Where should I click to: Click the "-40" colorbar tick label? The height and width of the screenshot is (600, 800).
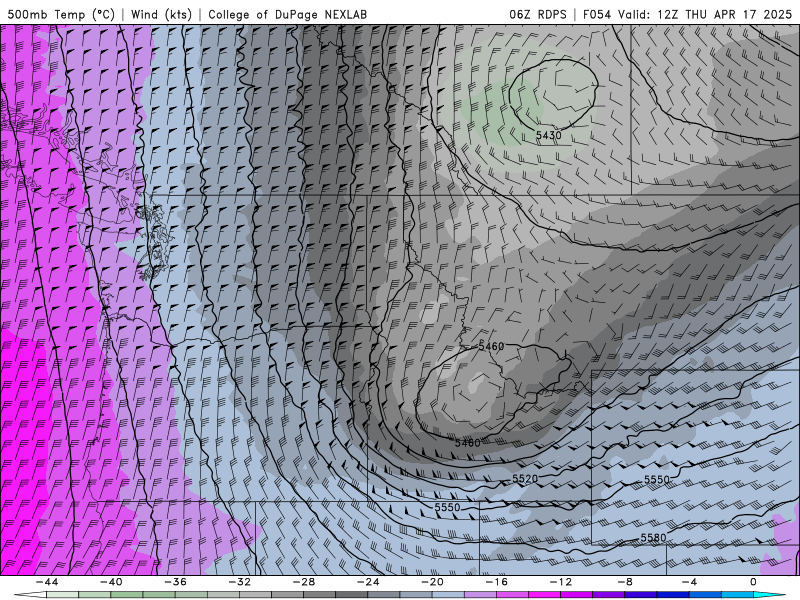pos(111,582)
